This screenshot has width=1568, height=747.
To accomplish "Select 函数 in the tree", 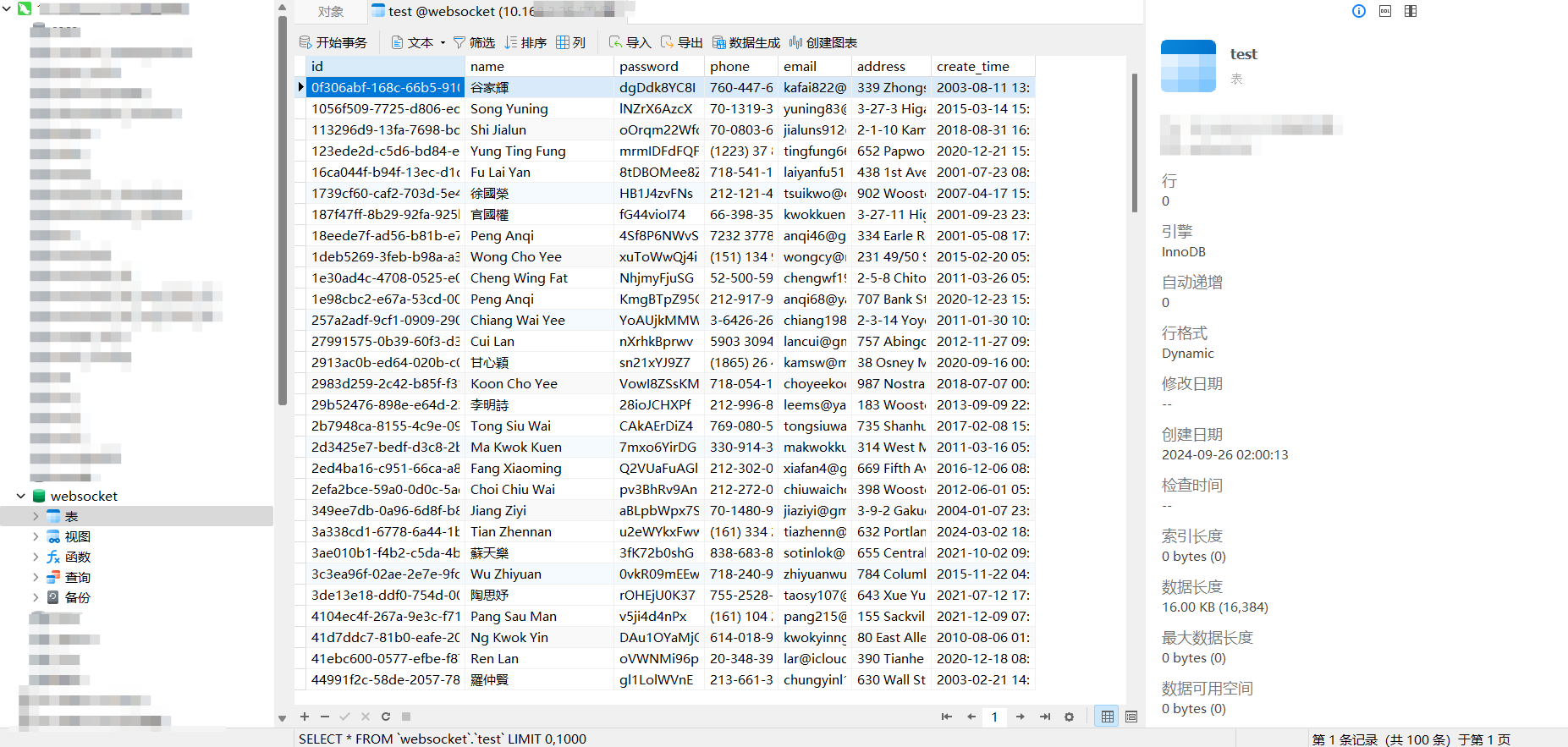I will click(x=77, y=557).
